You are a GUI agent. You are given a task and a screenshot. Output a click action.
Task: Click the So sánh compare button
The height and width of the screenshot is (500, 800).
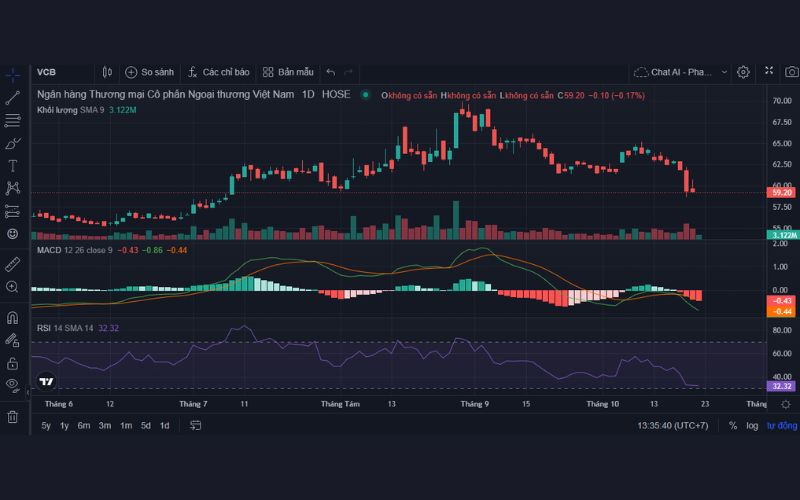(149, 72)
